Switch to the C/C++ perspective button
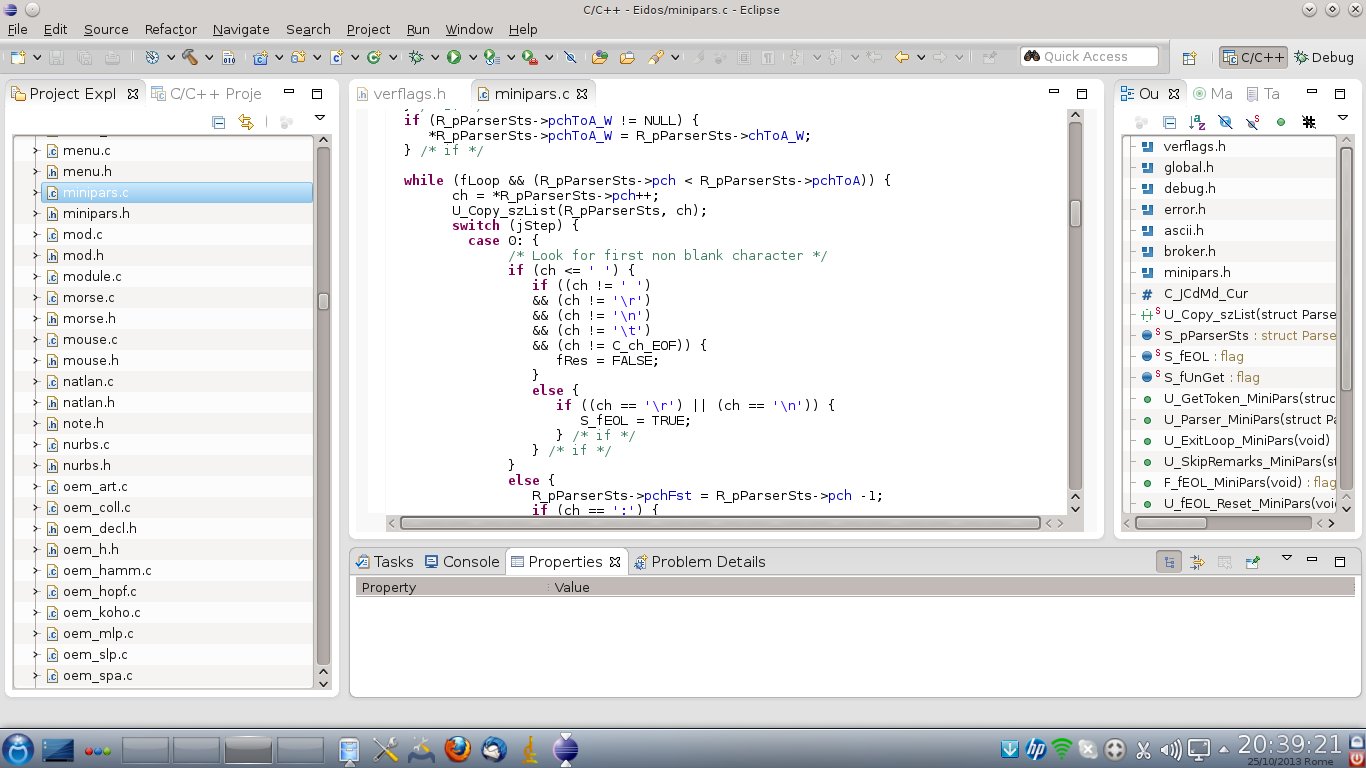The image size is (1366, 768). point(1253,57)
